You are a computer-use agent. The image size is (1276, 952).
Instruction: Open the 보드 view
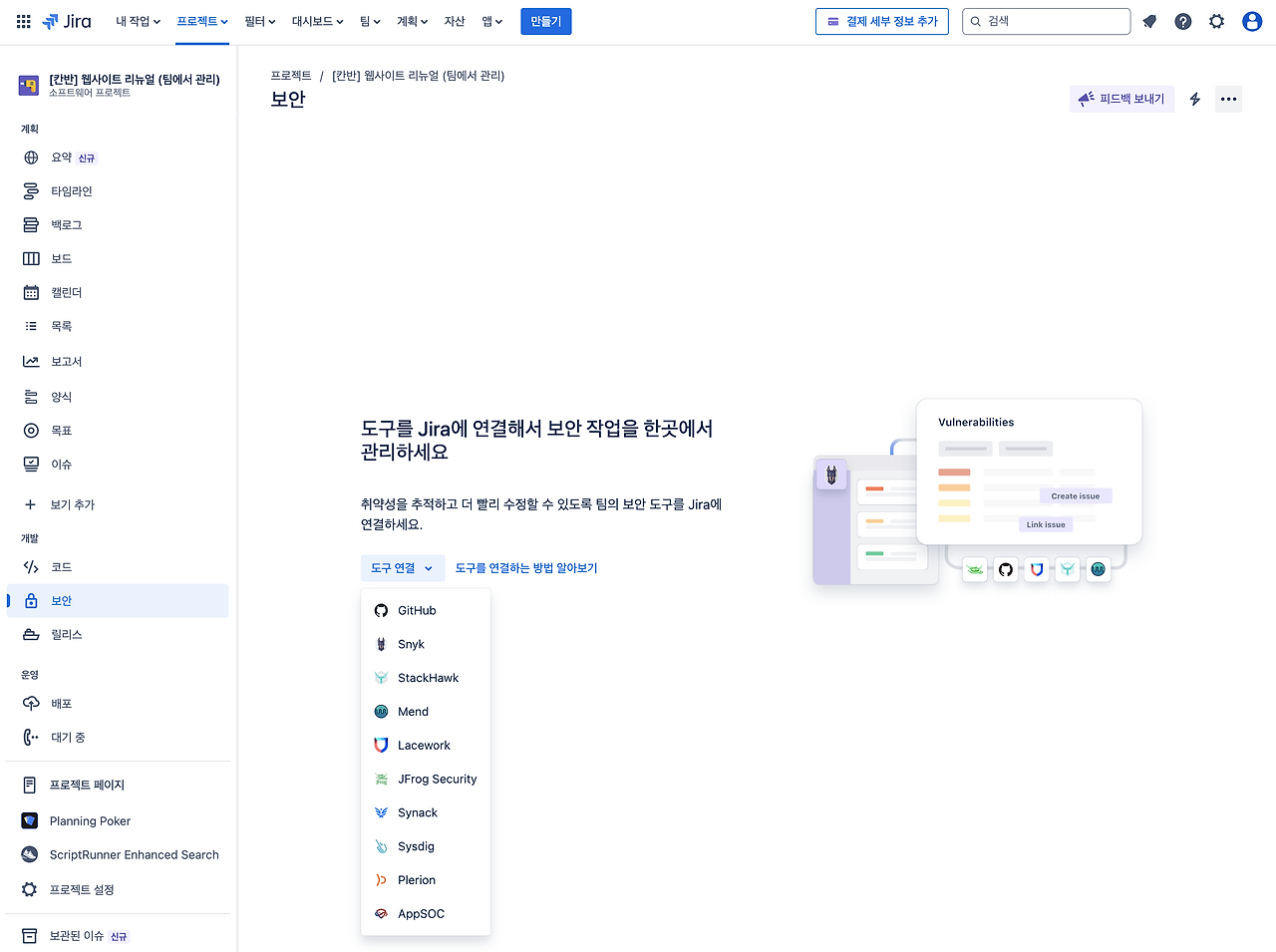pos(118,258)
